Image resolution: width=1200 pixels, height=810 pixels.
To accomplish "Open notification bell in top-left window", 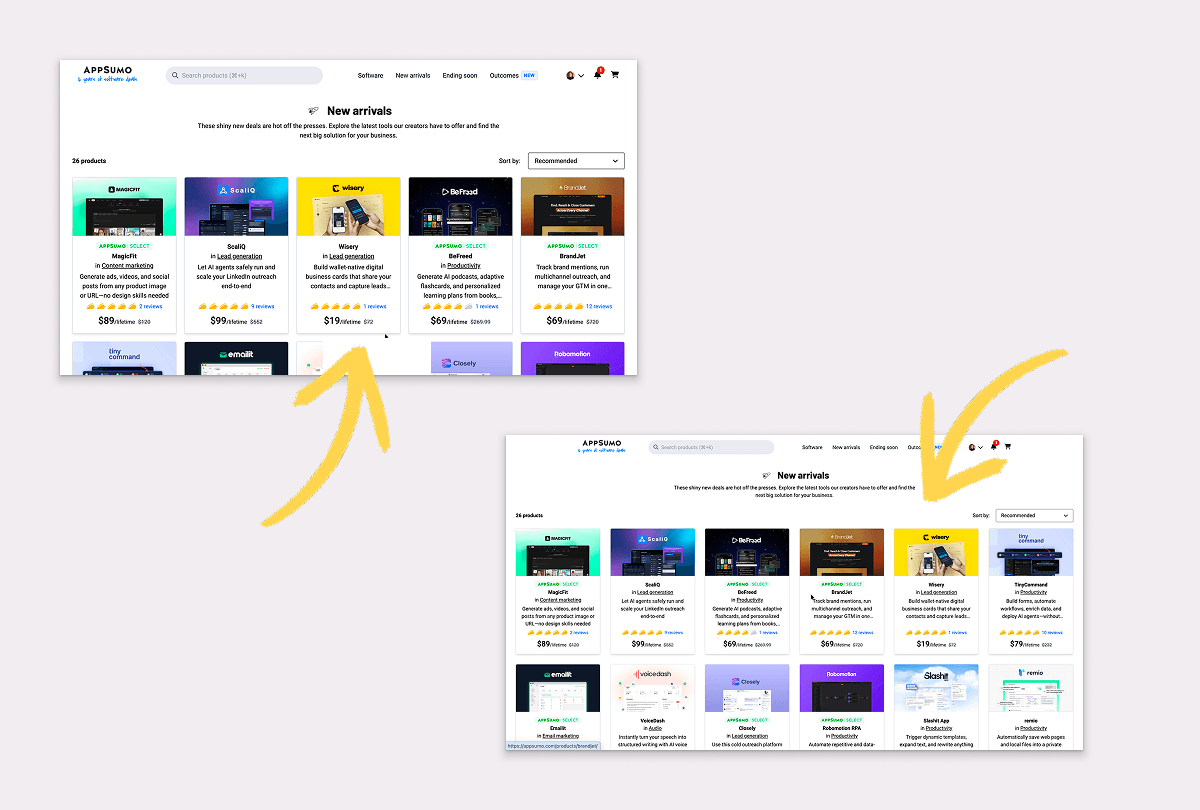I will (598, 75).
